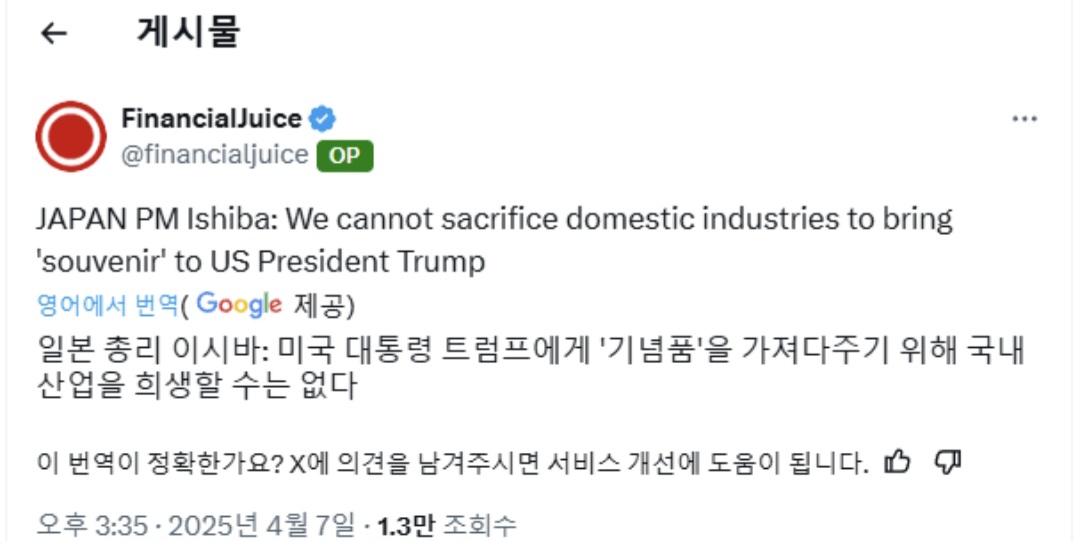Open the @financialjuice handle link
1080x541 pixels.
[x=214, y=156]
